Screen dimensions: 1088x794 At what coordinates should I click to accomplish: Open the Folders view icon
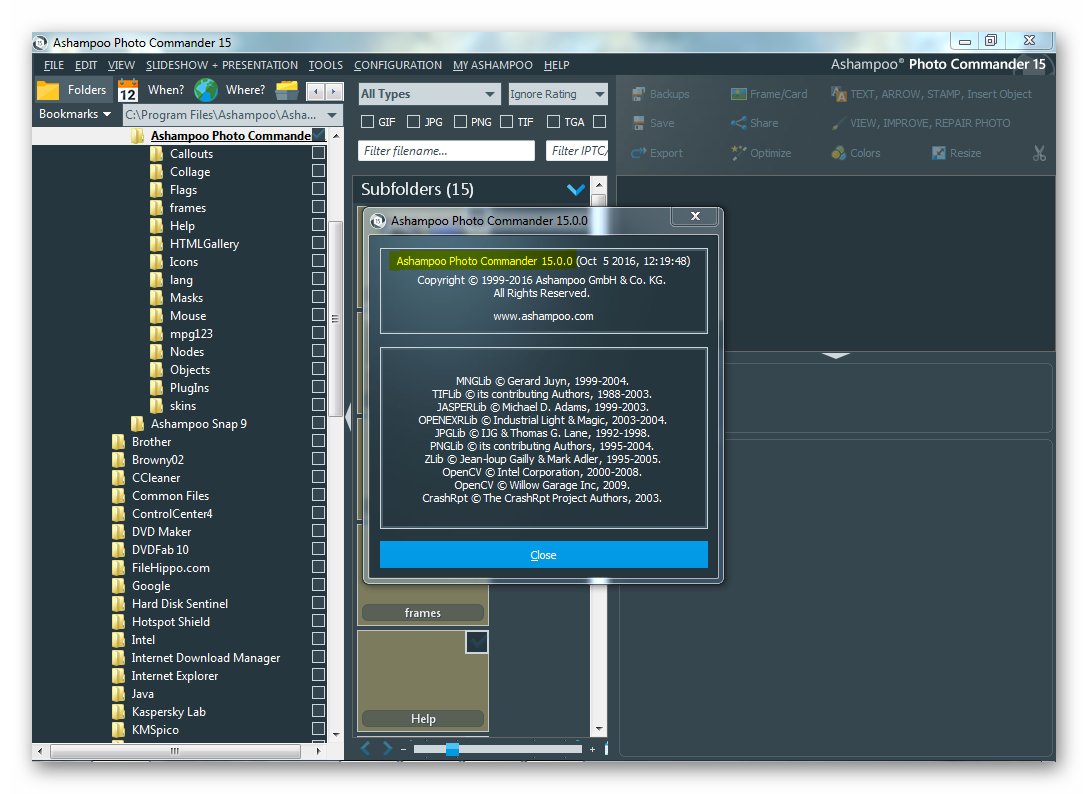[x=48, y=91]
